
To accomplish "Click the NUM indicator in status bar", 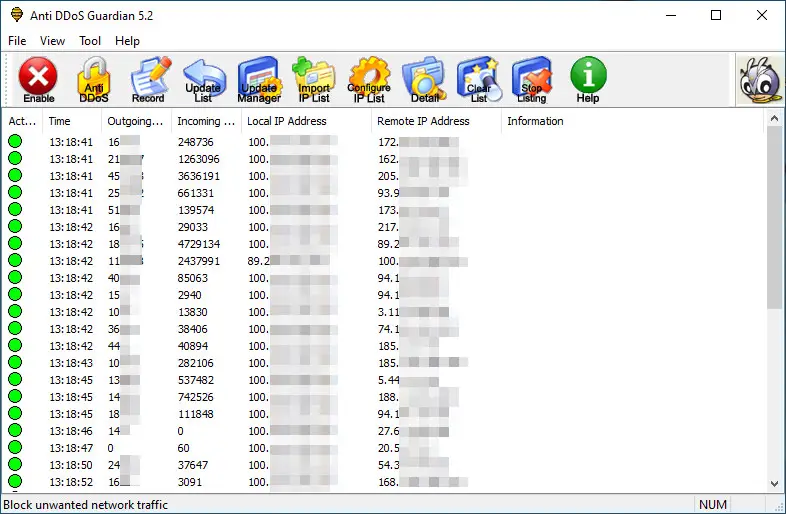I will point(713,504).
